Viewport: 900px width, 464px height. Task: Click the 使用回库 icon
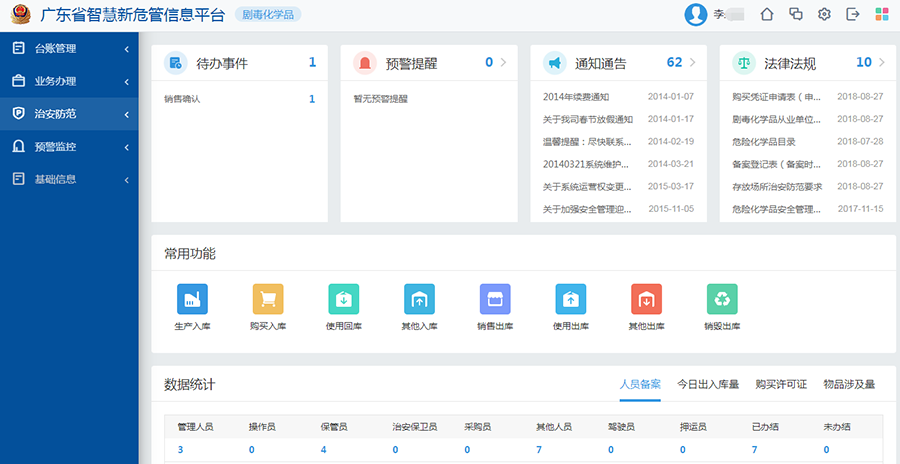coord(344,299)
